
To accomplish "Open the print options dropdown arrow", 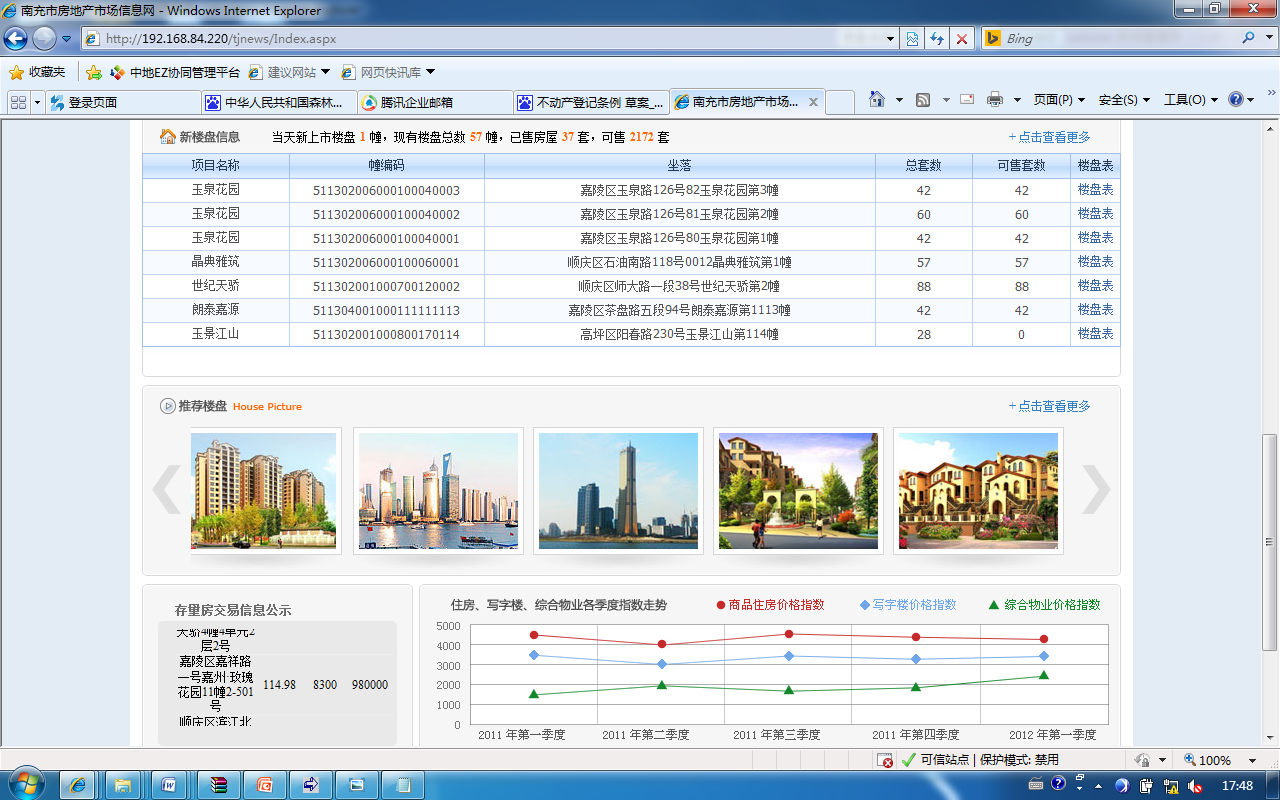I will coord(1017,100).
